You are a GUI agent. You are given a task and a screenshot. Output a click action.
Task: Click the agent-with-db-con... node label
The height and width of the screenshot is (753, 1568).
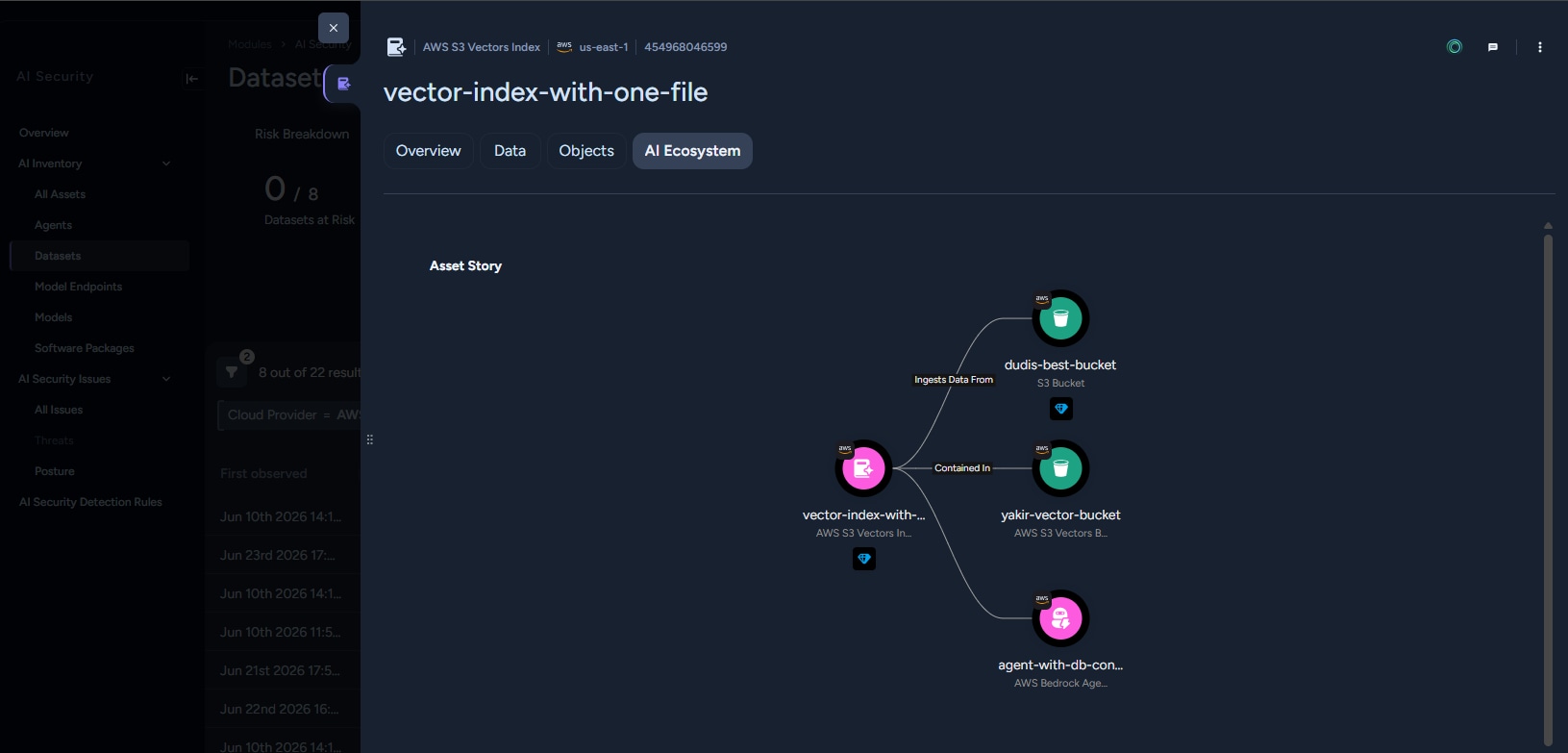point(1060,665)
